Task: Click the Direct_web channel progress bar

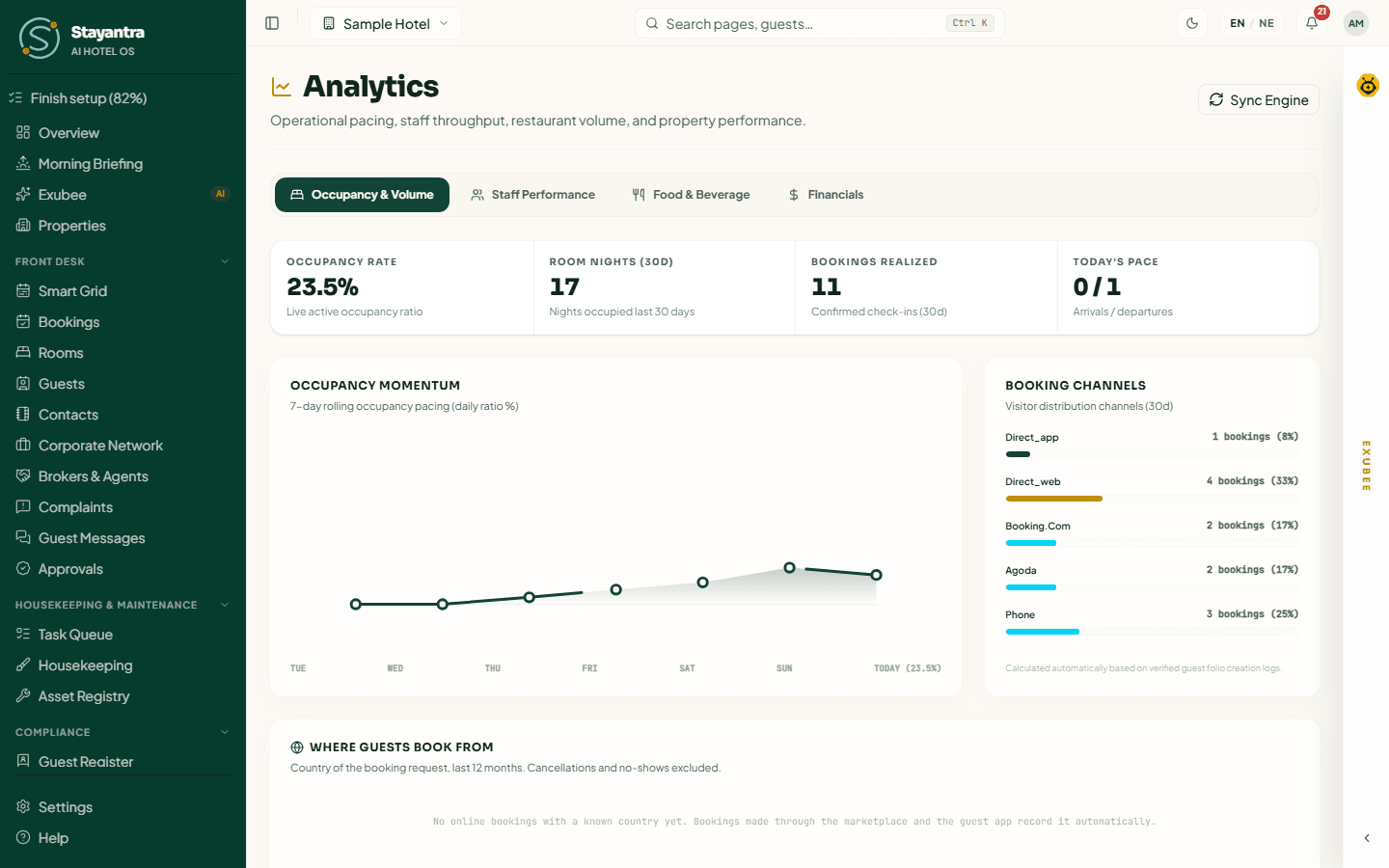Action: (x=1152, y=499)
